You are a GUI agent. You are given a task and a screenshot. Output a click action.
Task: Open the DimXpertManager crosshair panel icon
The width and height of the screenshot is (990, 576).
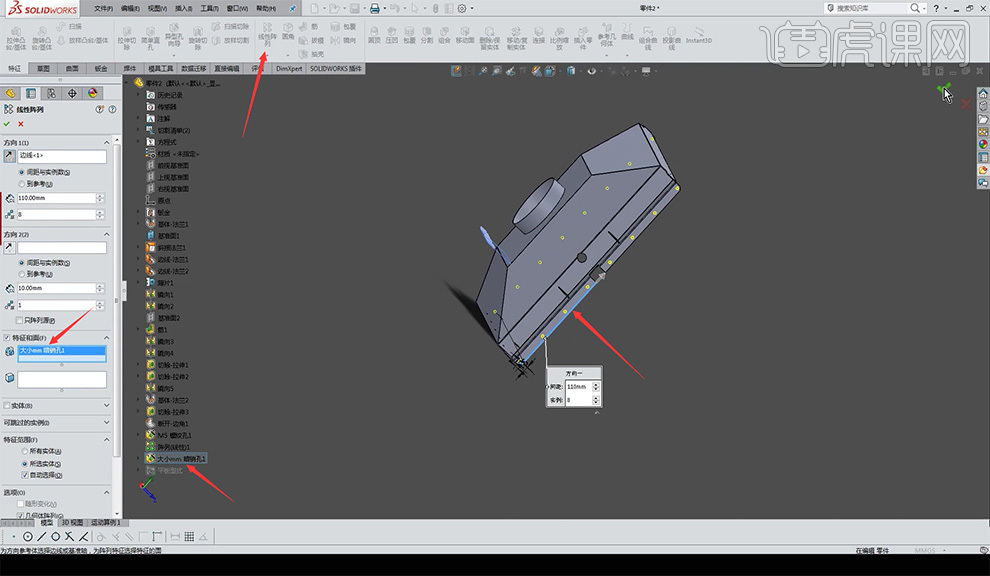(72, 93)
